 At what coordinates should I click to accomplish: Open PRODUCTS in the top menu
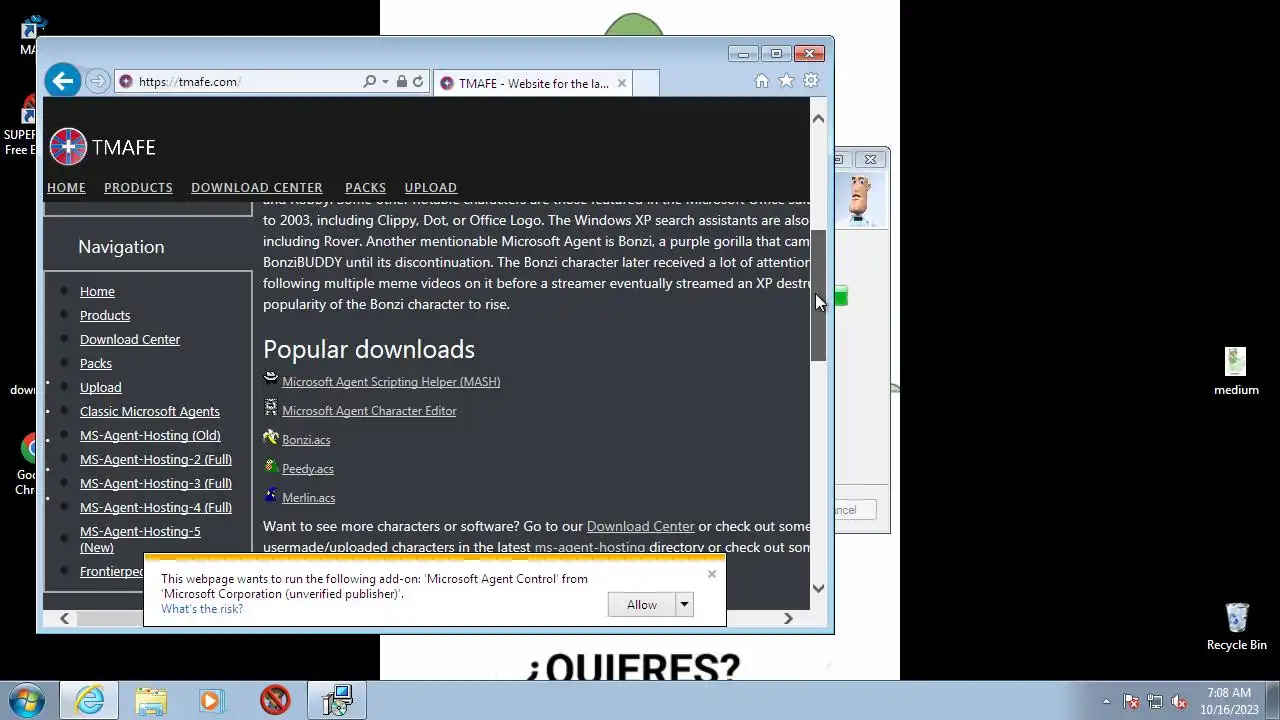click(138, 187)
